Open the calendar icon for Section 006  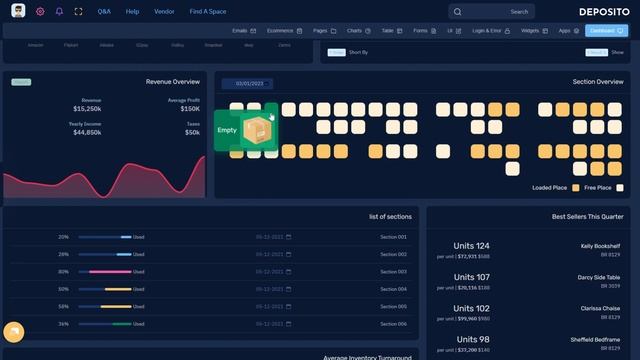point(289,324)
